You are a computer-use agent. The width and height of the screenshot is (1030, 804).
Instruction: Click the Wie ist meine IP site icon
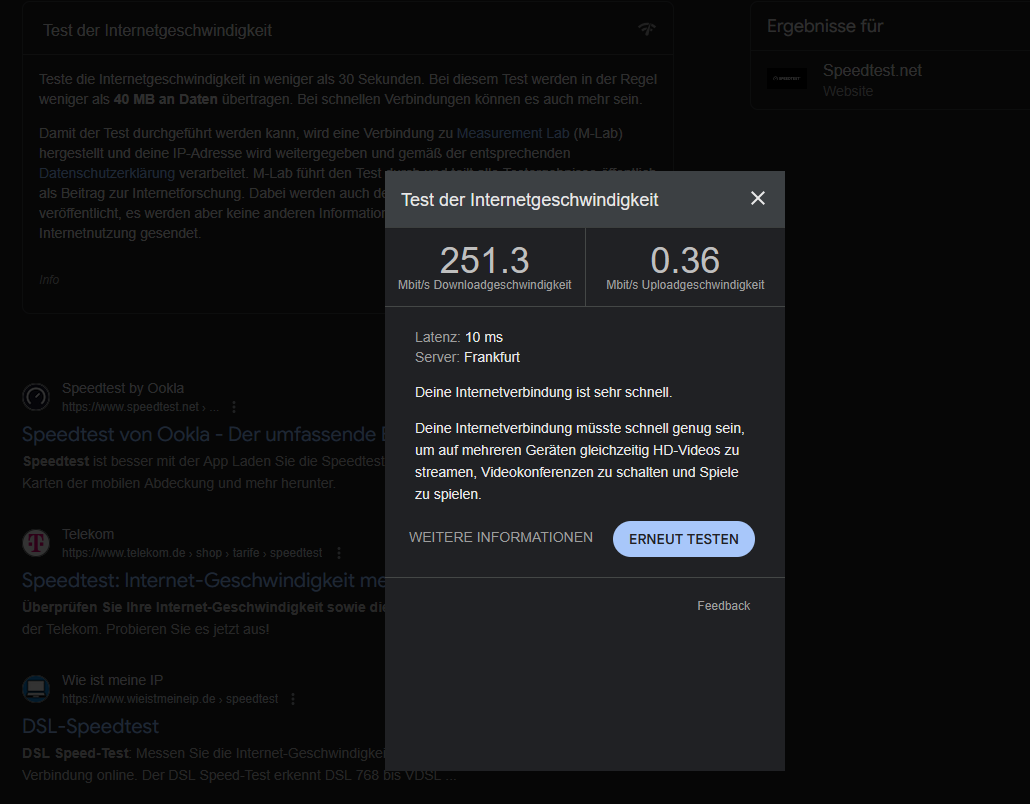coord(36,689)
